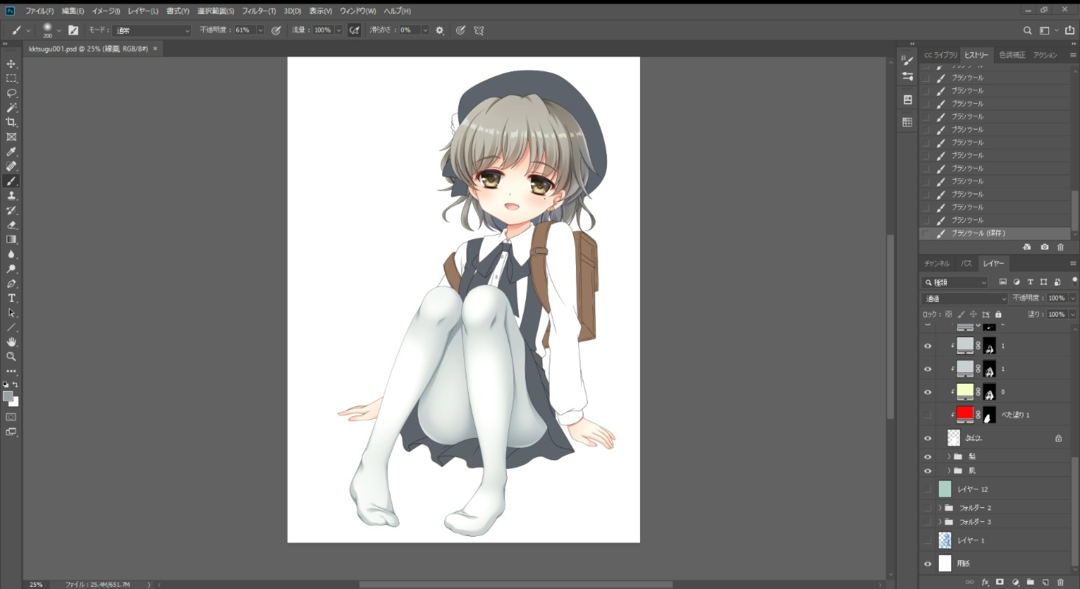
Task: Select the Move tool
Action: (x=12, y=64)
